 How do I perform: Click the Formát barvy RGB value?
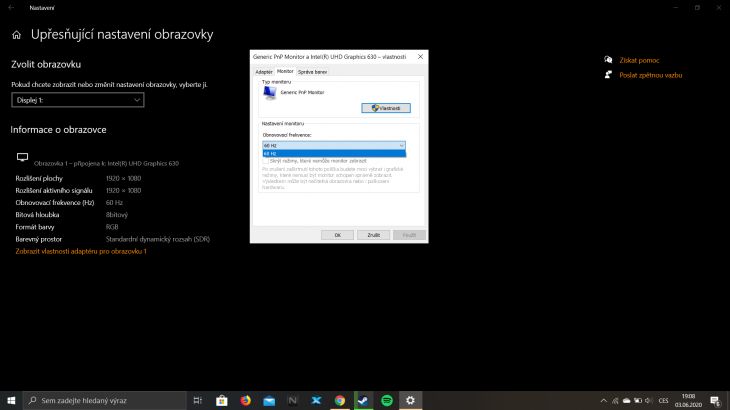click(x=112, y=227)
